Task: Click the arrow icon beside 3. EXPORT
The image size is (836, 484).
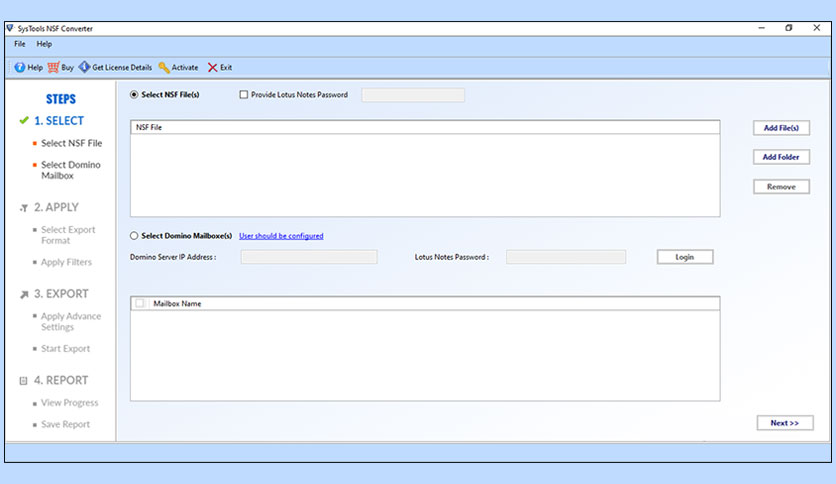Action: [24, 294]
